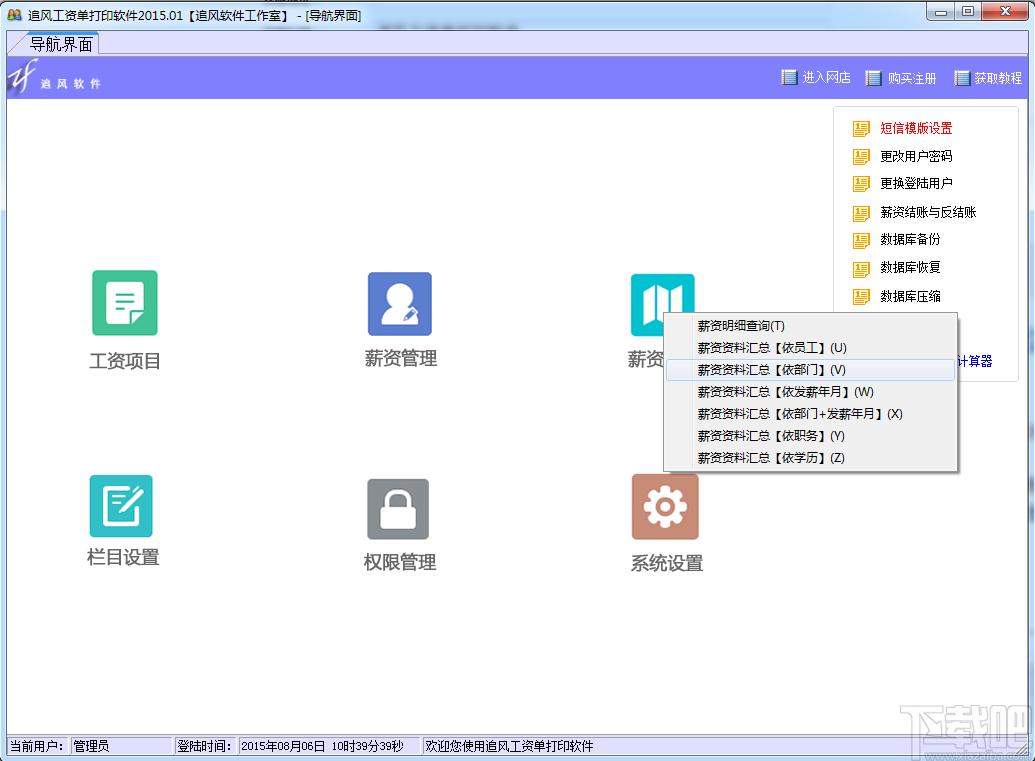The width and height of the screenshot is (1035, 761).
Task: Click the icon beside 数据库备份
Action: (861, 240)
